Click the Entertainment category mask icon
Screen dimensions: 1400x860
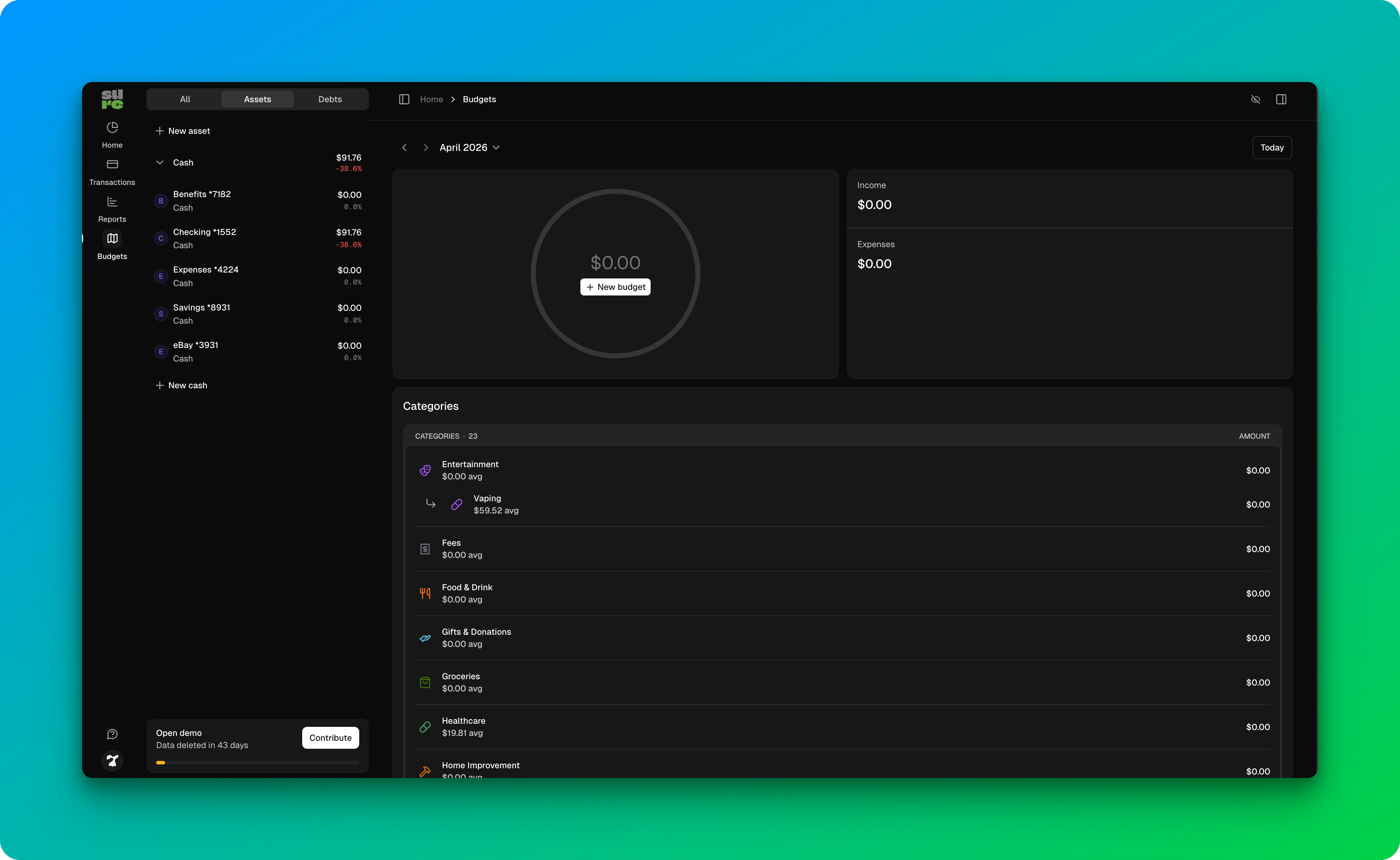pos(425,470)
